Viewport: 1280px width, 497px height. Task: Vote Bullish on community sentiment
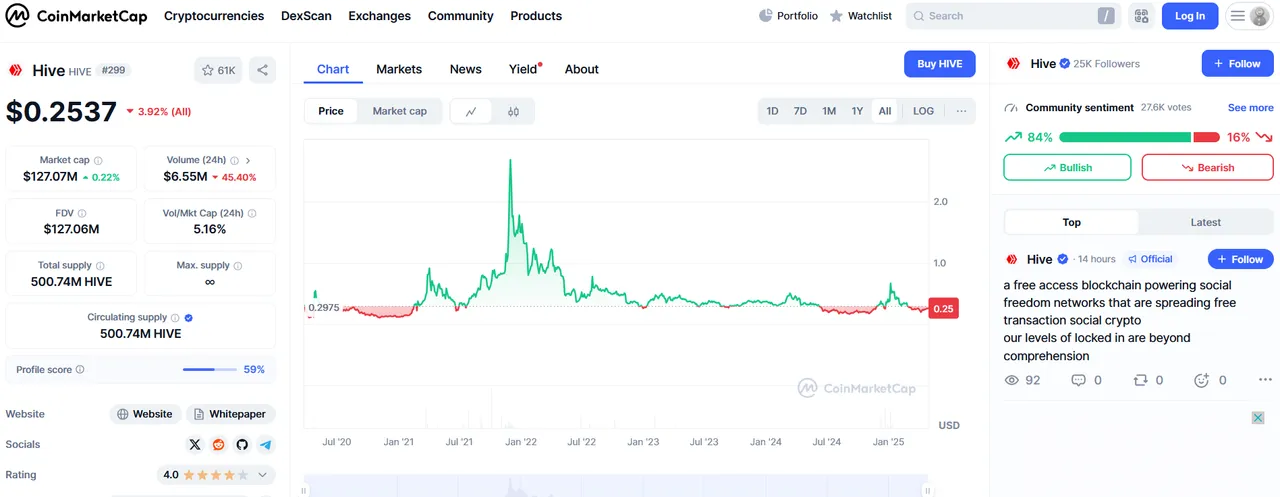click(x=1067, y=167)
